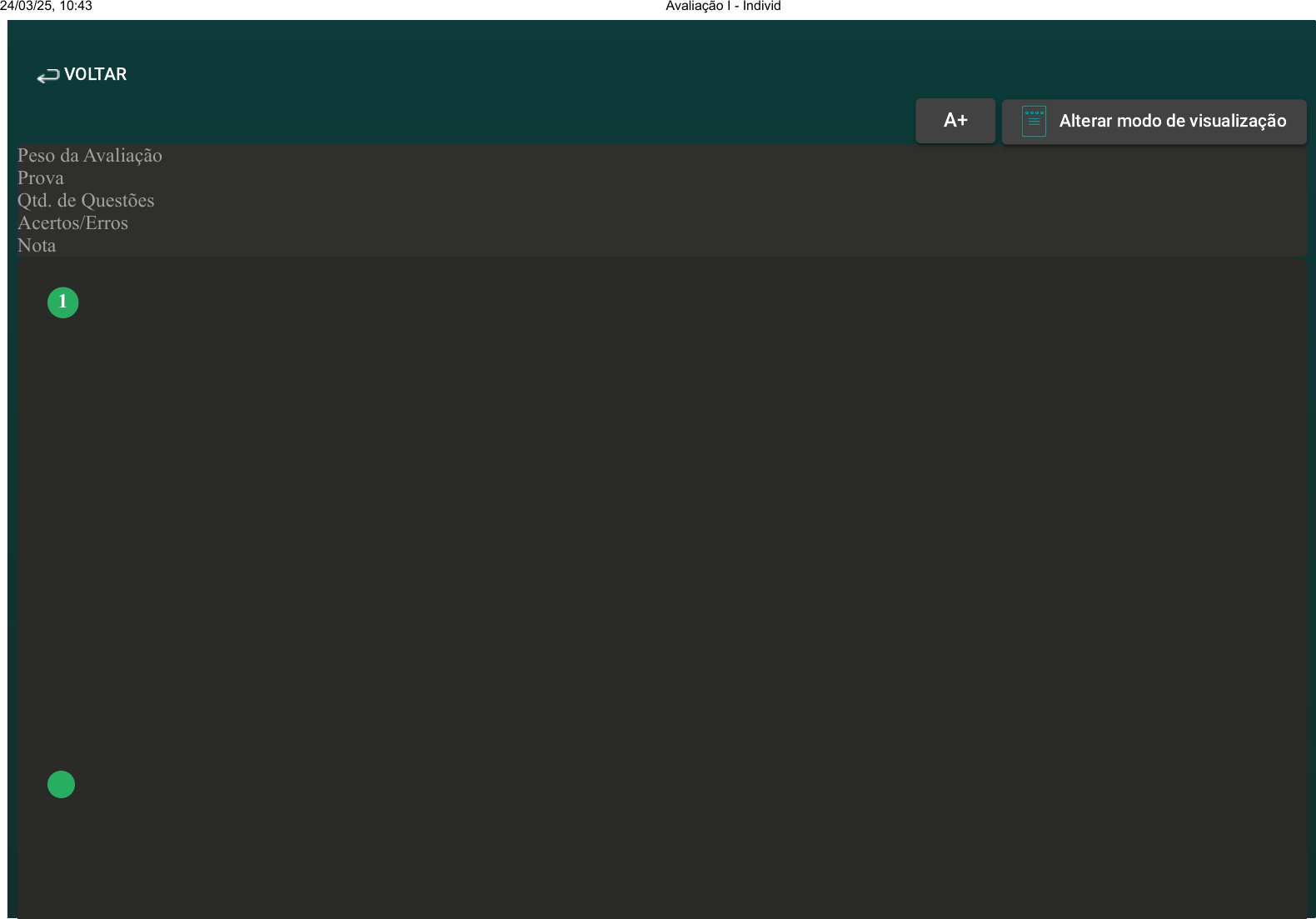Click the plus sign in A+ button
The height and width of the screenshot is (919, 1316).
pos(962,121)
